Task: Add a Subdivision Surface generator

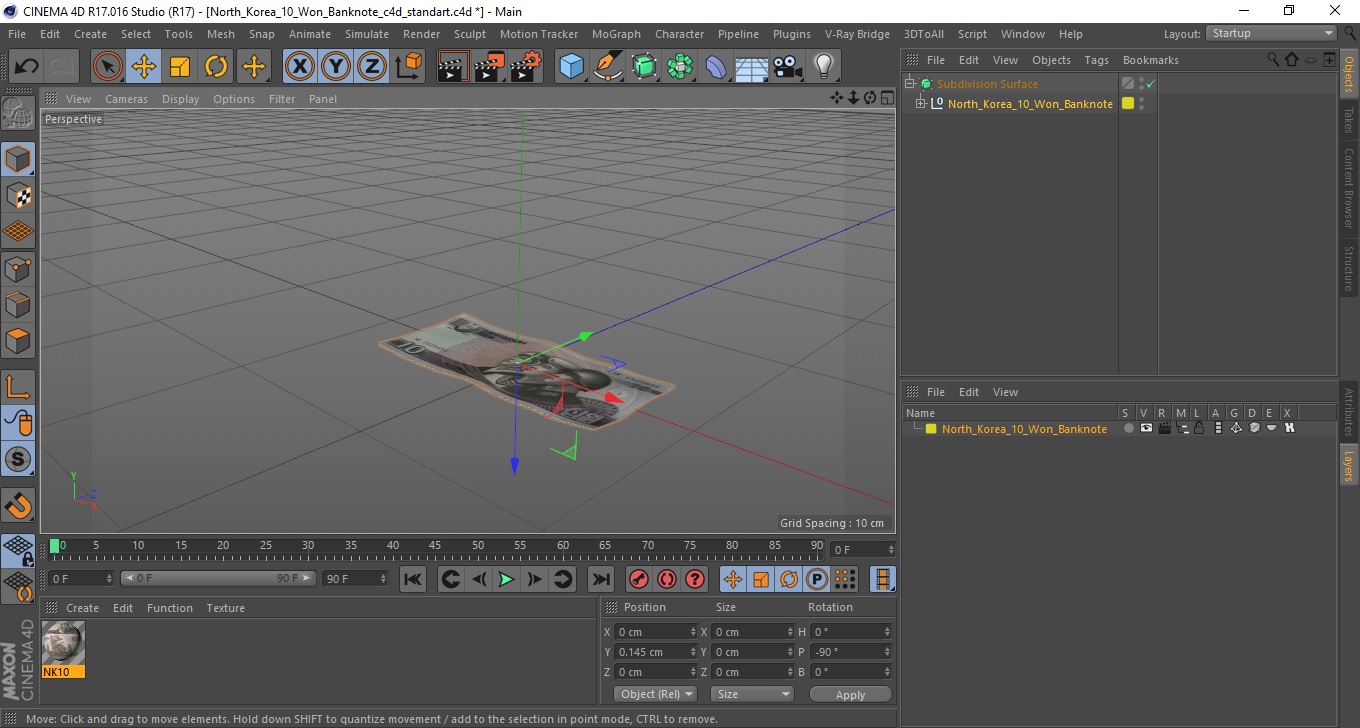Action: pos(644,67)
